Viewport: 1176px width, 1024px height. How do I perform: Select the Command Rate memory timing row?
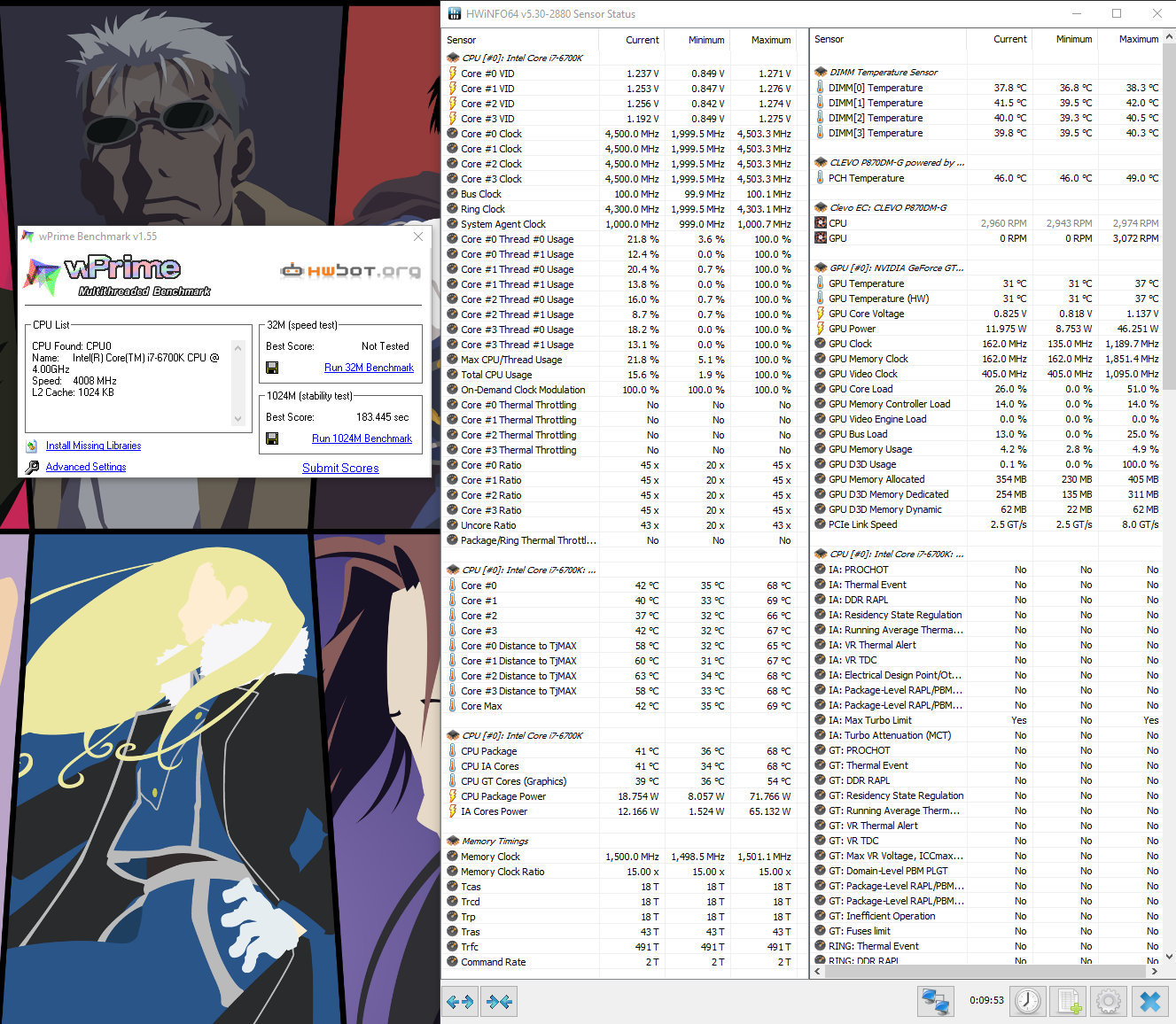pyautogui.click(x=619, y=962)
